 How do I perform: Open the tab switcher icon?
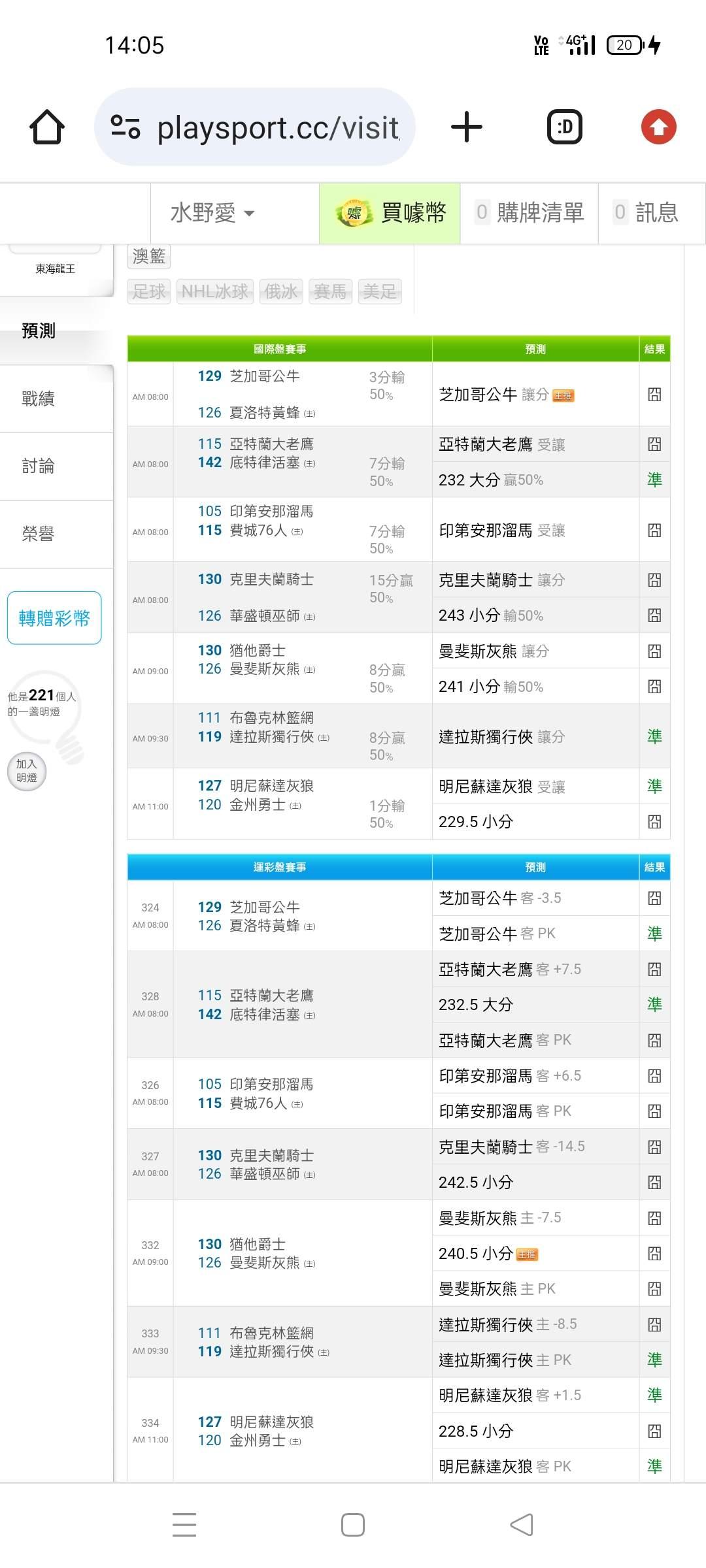(x=564, y=127)
